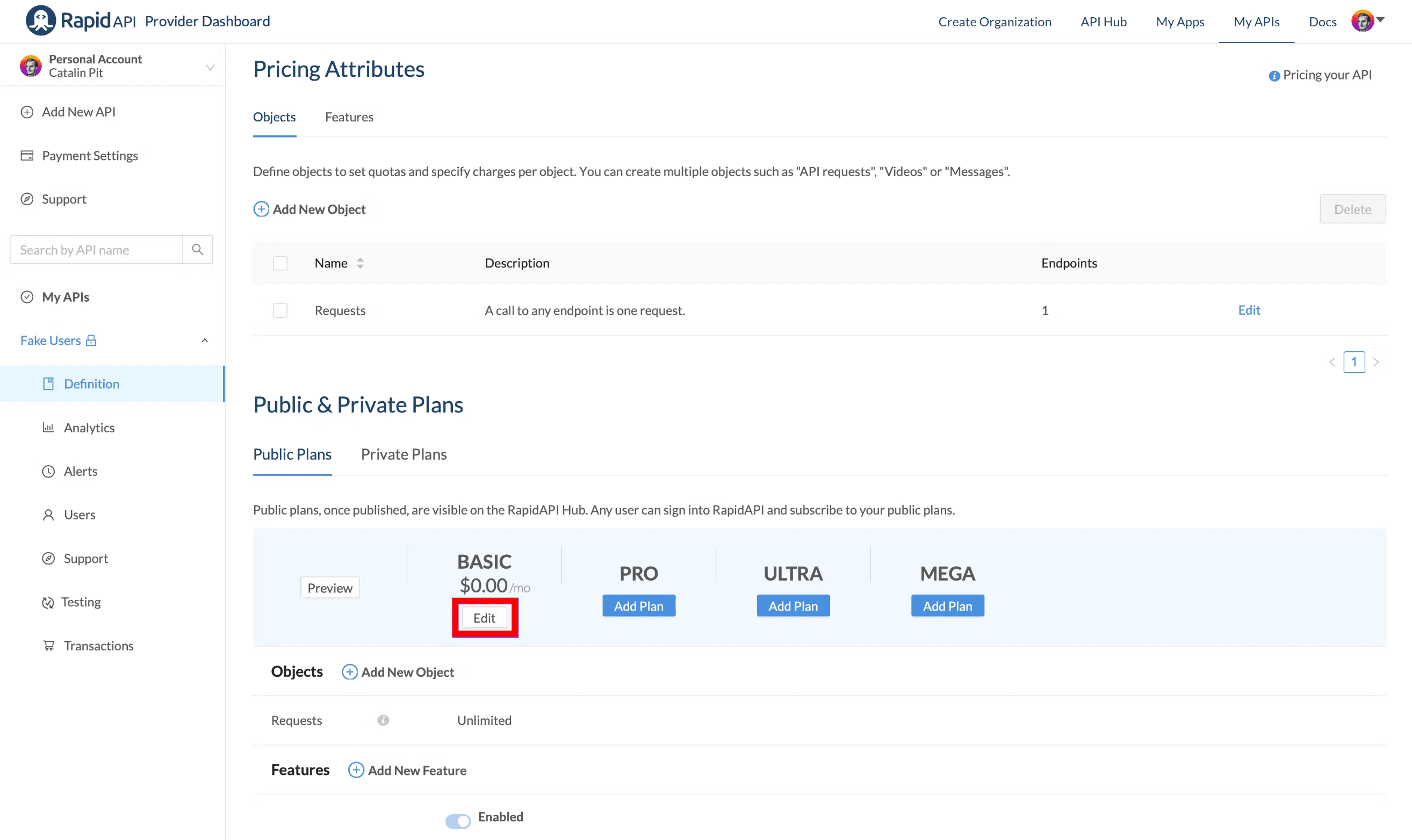Click the Provider Dashboard title

click(207, 21)
